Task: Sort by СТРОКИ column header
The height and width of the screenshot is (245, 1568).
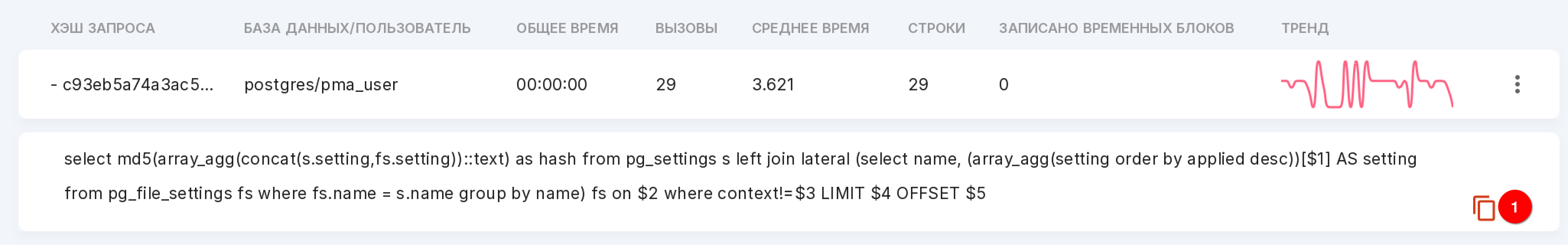Action: [x=936, y=28]
